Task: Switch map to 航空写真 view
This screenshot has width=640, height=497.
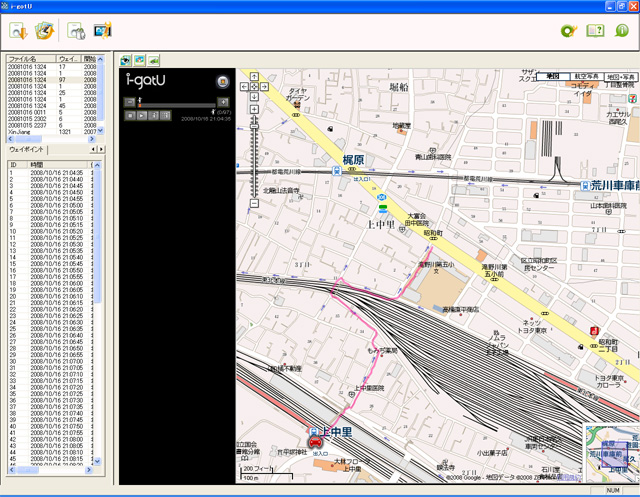Action: (587, 76)
